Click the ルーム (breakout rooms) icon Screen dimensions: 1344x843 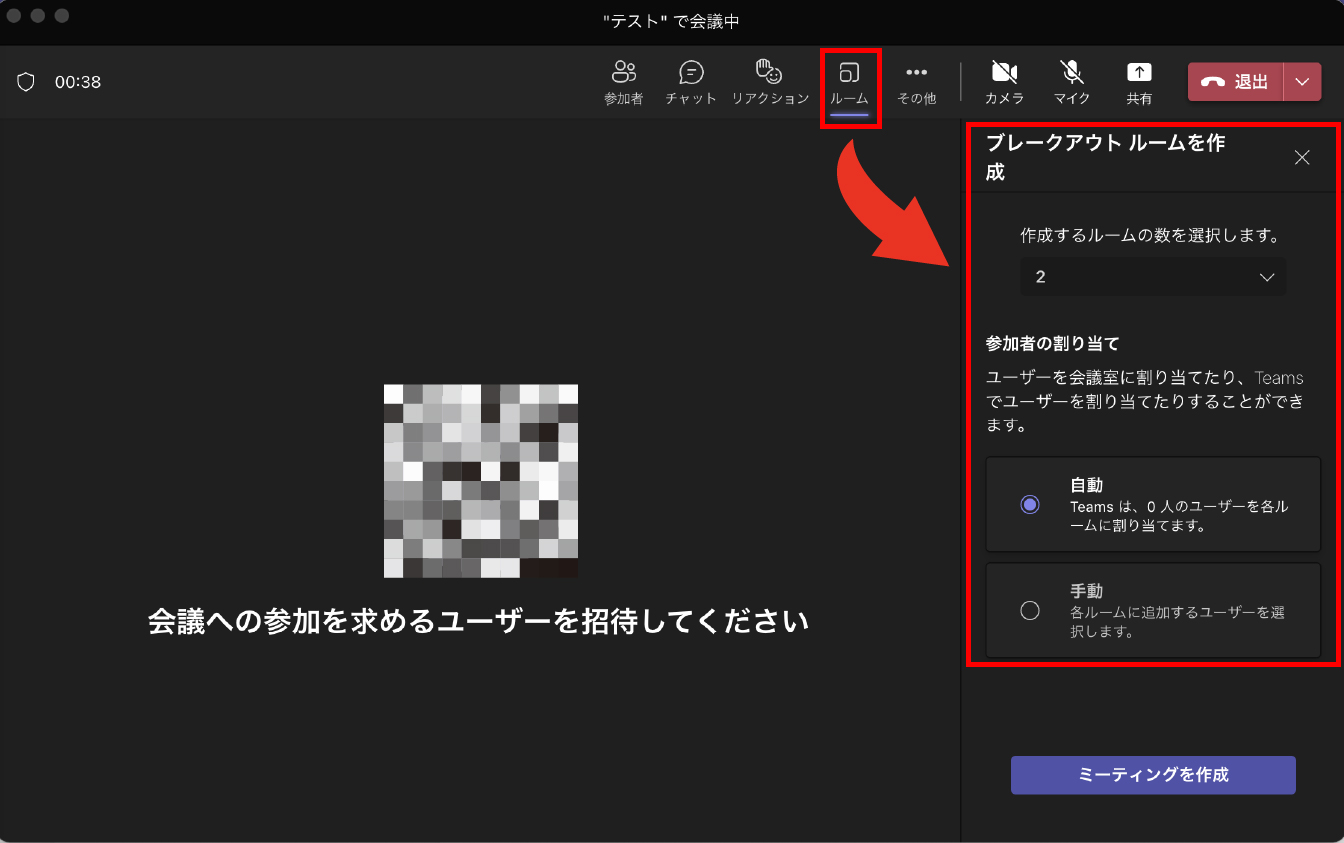[x=849, y=72]
